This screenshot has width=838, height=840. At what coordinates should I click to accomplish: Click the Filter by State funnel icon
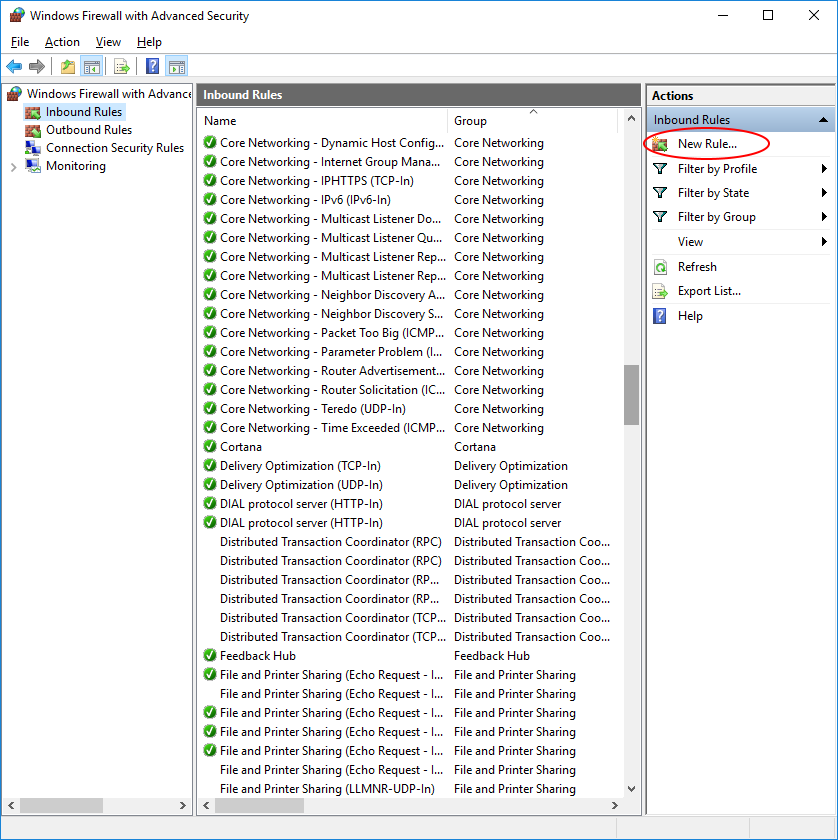(x=660, y=193)
